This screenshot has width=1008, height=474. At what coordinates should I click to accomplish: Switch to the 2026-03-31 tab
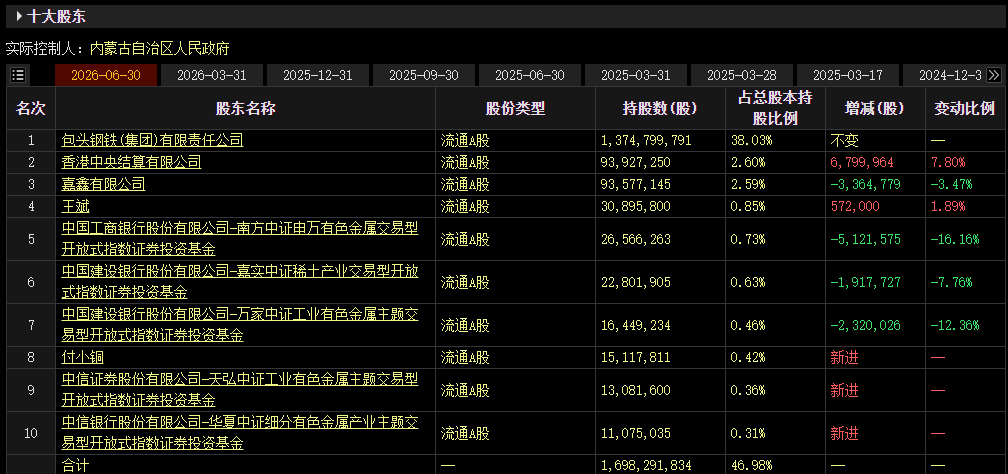point(212,75)
